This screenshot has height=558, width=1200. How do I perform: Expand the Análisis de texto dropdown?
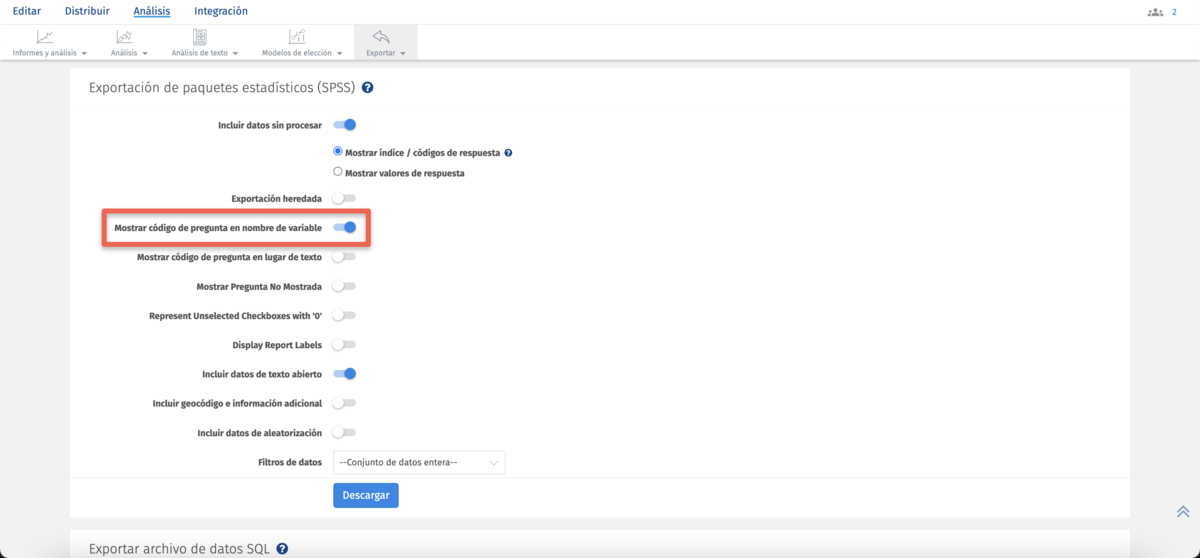tap(205, 53)
